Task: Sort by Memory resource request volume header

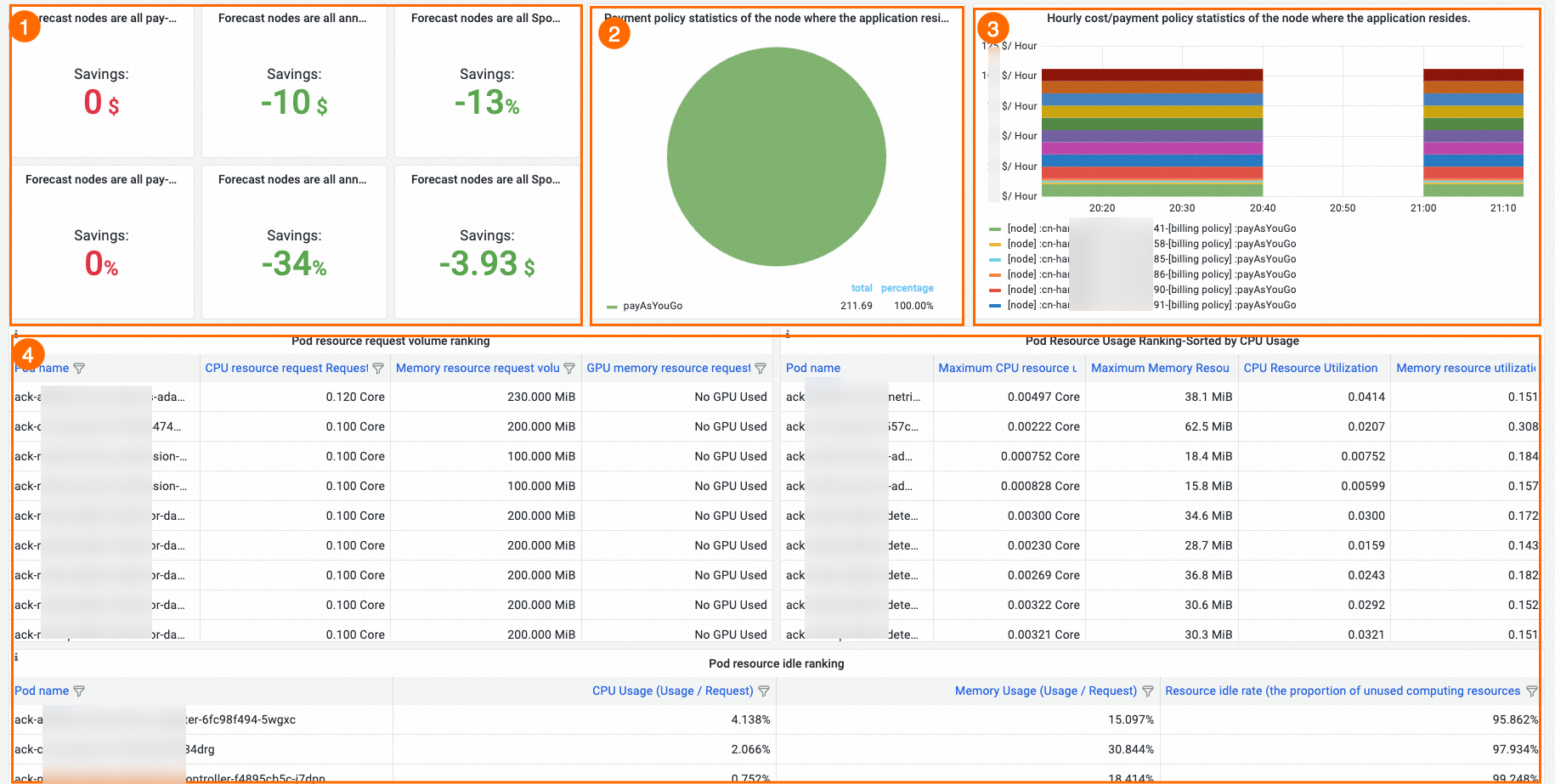Action: click(478, 368)
